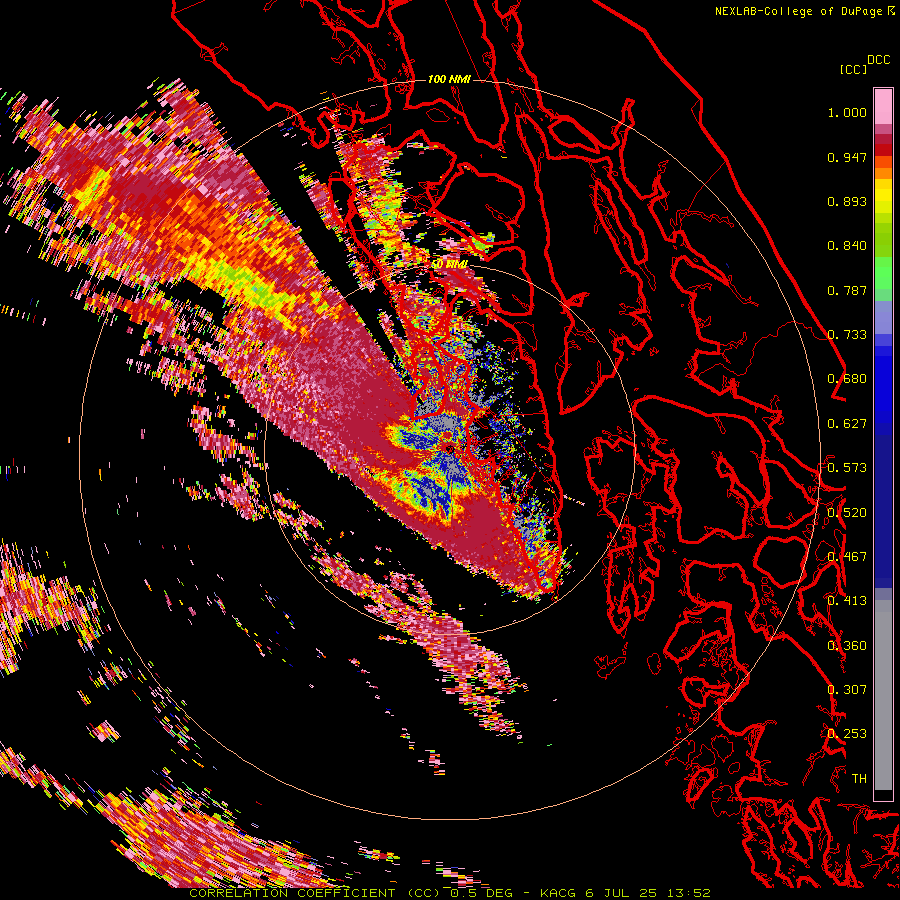Click the 0.680 legend value

pos(847,379)
